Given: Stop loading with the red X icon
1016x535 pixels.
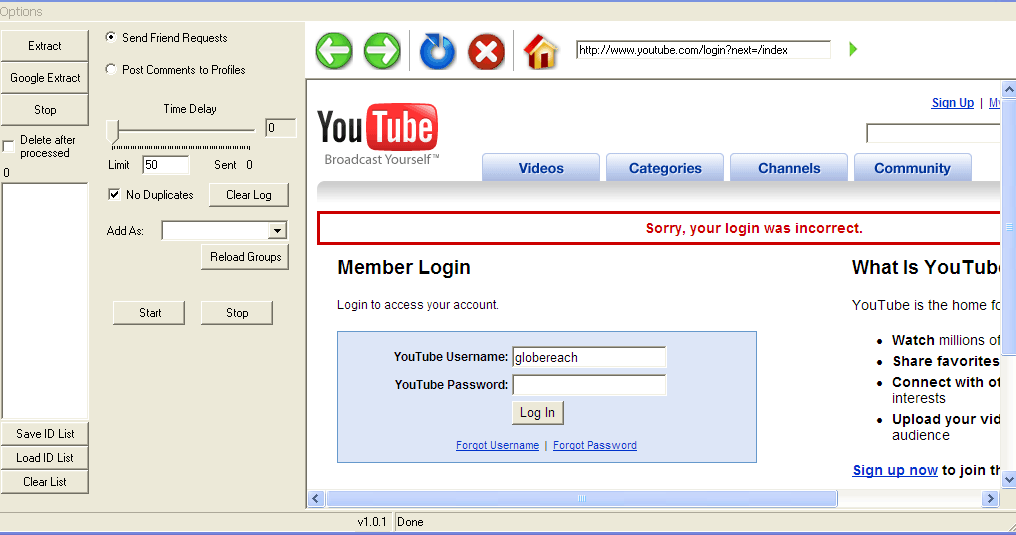Looking at the screenshot, I should click(x=487, y=51).
